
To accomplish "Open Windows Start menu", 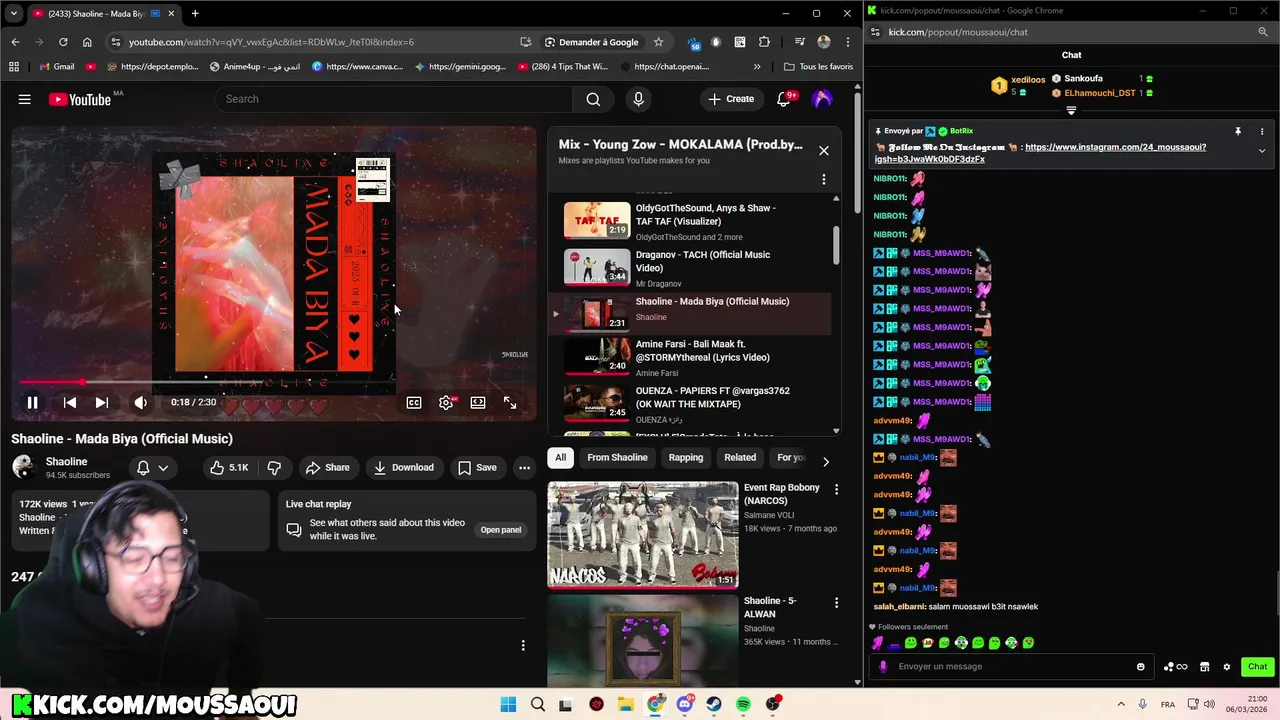I will (508, 704).
